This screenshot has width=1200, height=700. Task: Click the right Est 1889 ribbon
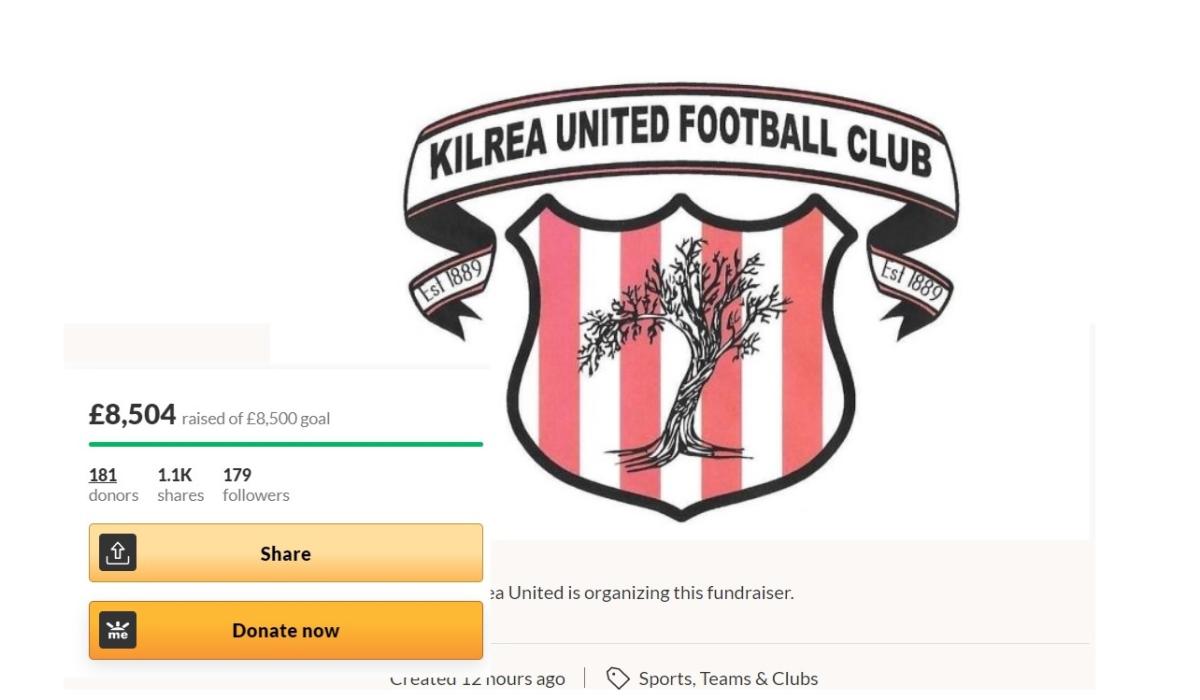(911, 278)
